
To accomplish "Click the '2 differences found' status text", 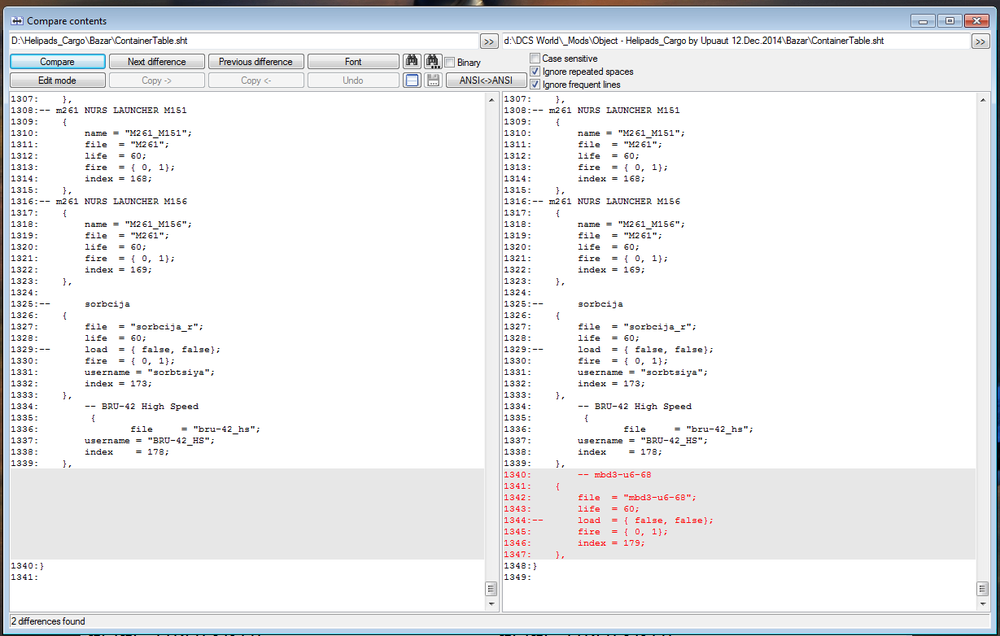I will point(48,621).
